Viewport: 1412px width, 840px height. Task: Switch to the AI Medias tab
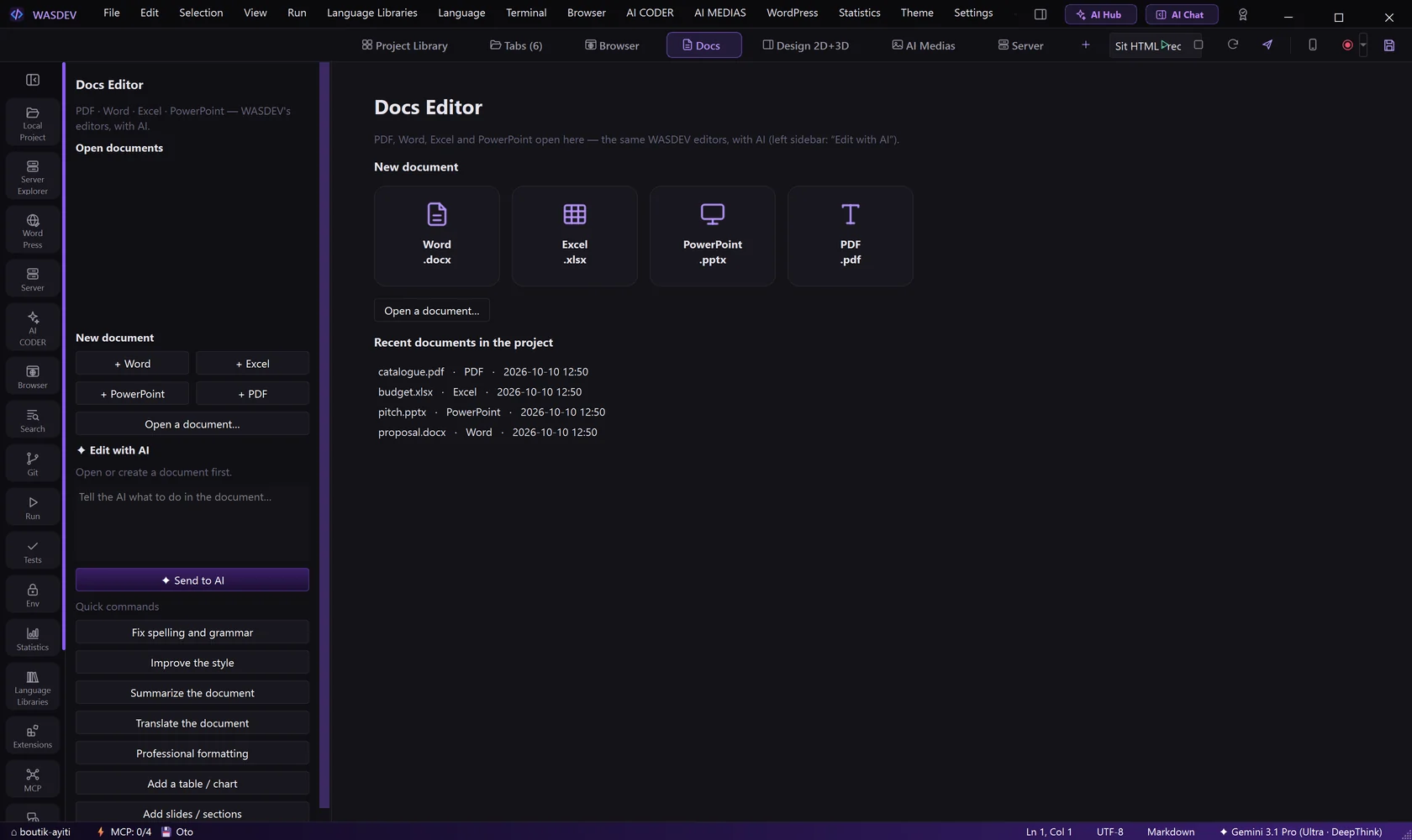[924, 45]
